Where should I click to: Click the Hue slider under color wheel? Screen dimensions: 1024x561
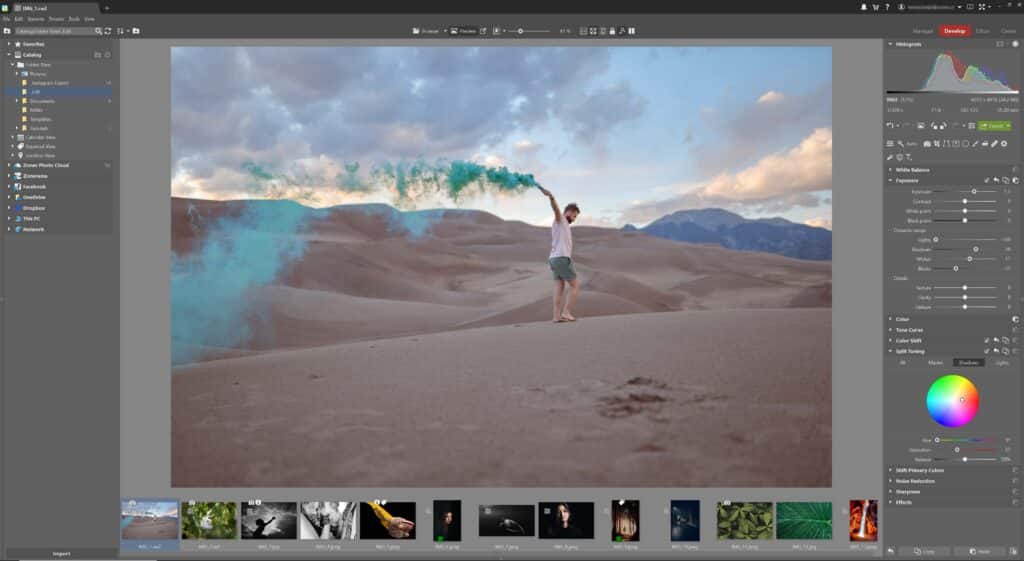969,440
